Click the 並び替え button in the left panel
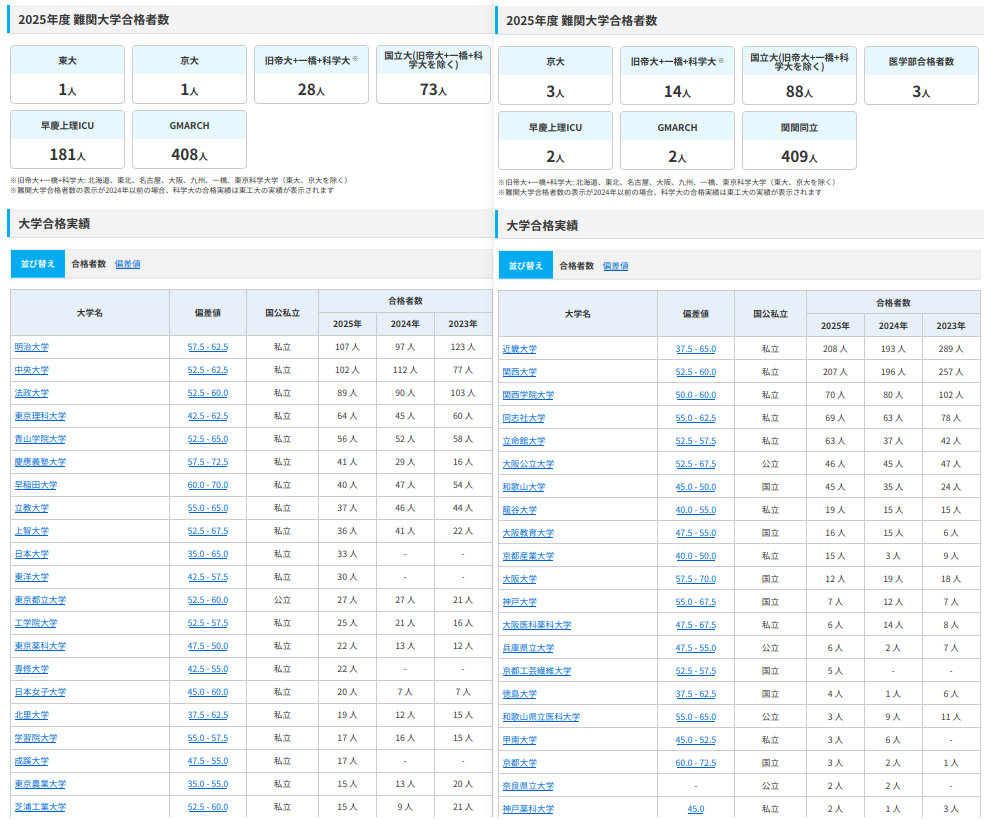985x820 pixels. 38,264
